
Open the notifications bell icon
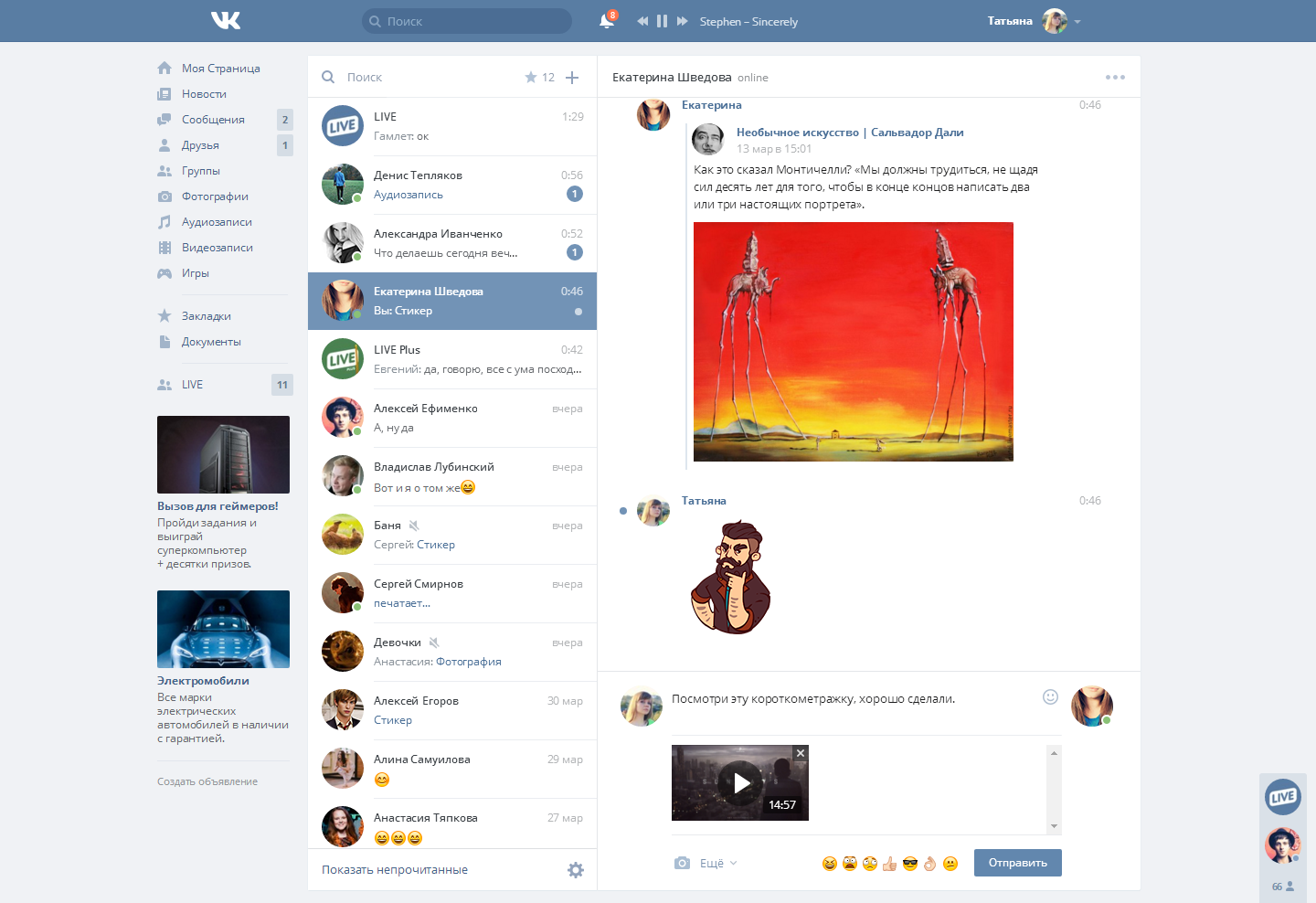[x=606, y=21]
